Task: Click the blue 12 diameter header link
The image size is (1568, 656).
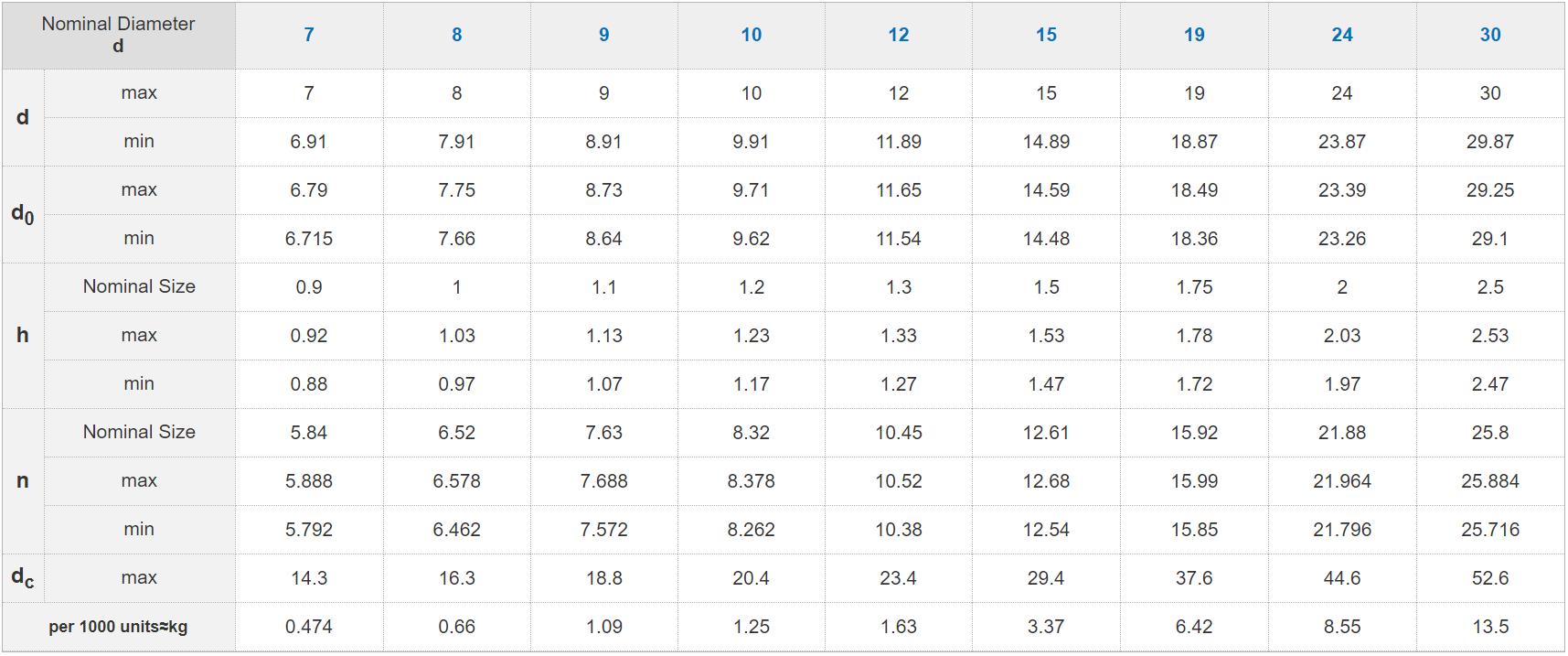Action: coord(899,35)
